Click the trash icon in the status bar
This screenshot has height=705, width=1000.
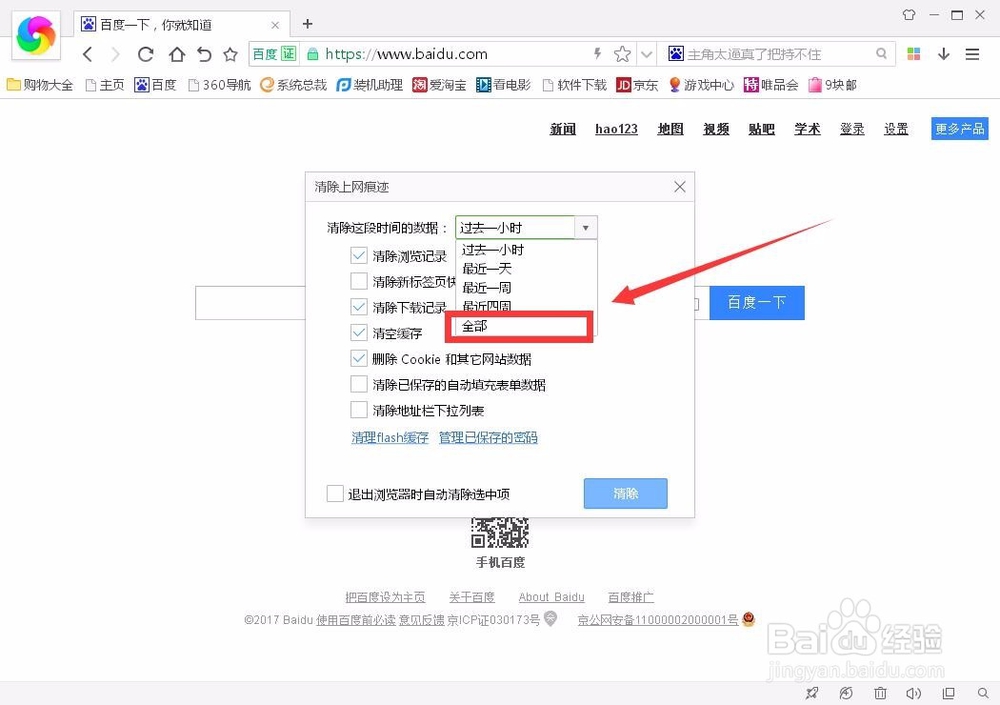tap(880, 693)
